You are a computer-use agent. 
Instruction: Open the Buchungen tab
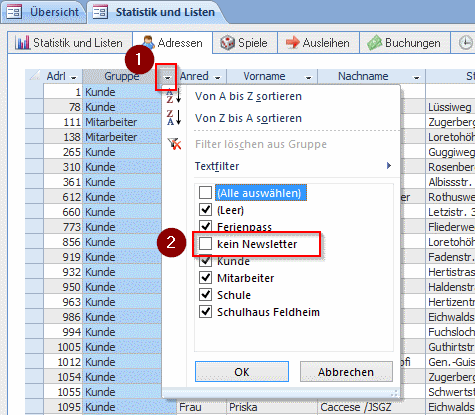tap(405, 43)
